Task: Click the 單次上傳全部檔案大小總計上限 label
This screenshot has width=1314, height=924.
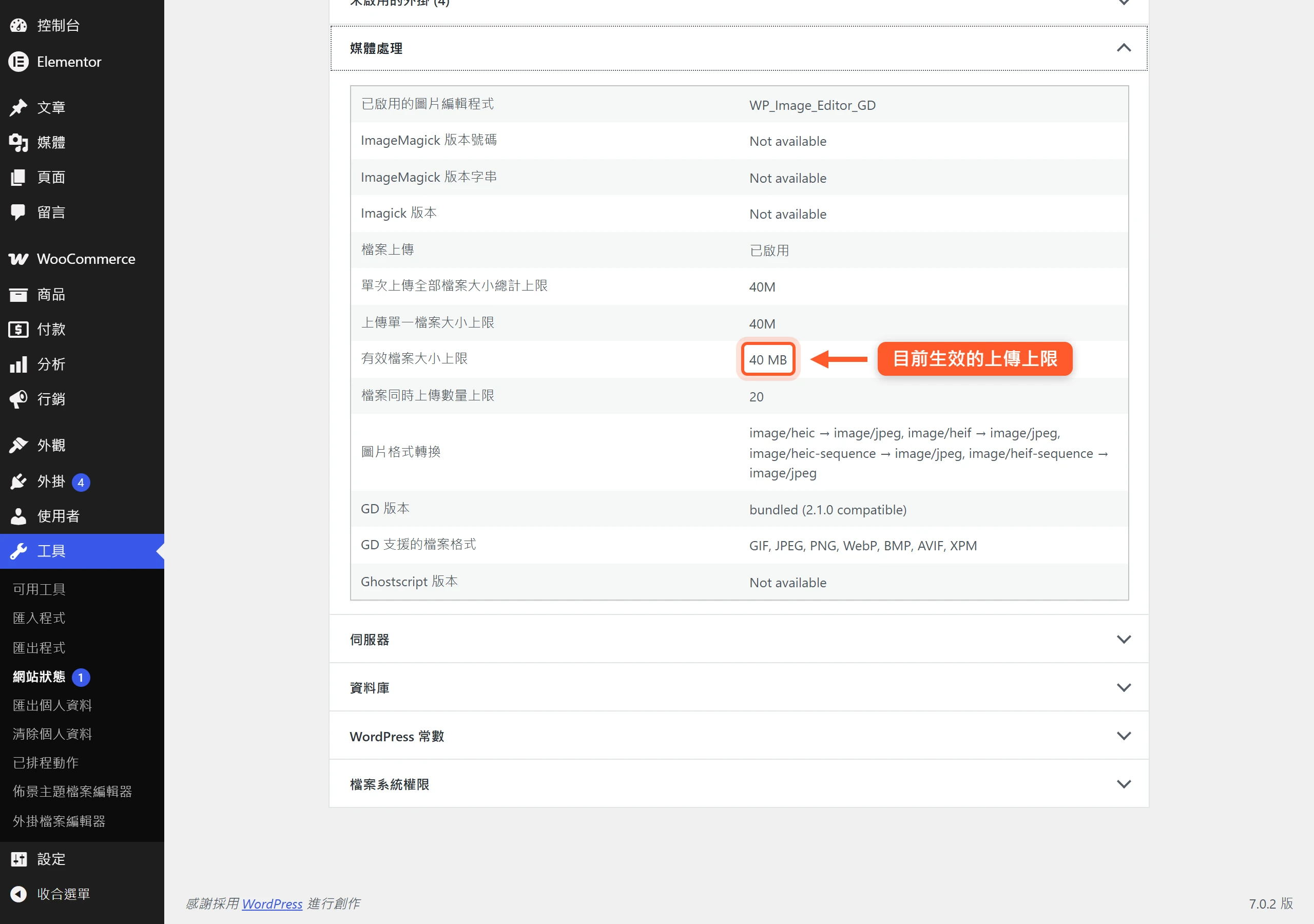Action: click(454, 286)
